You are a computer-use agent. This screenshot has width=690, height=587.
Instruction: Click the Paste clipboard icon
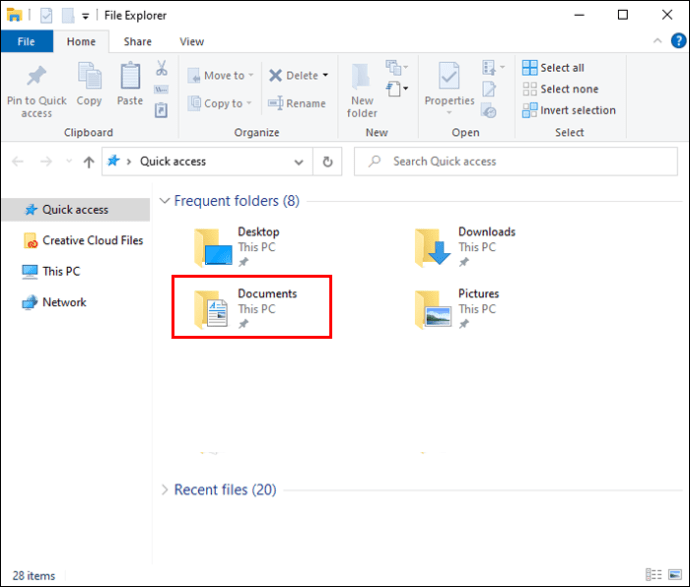click(x=130, y=76)
